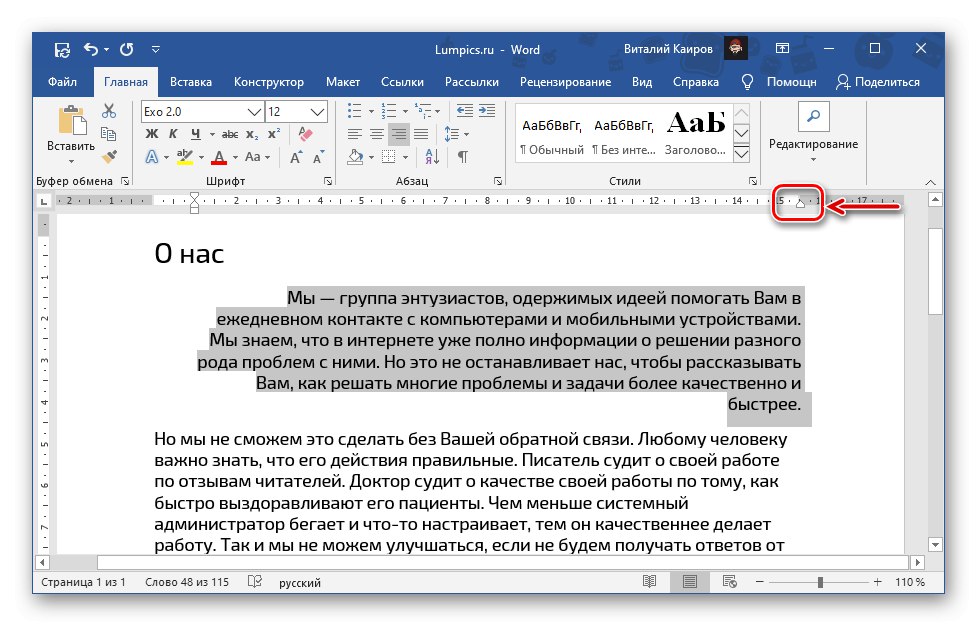This screenshot has width=977, height=626.
Task: Click the Format Painter brush icon
Action: tap(110, 157)
